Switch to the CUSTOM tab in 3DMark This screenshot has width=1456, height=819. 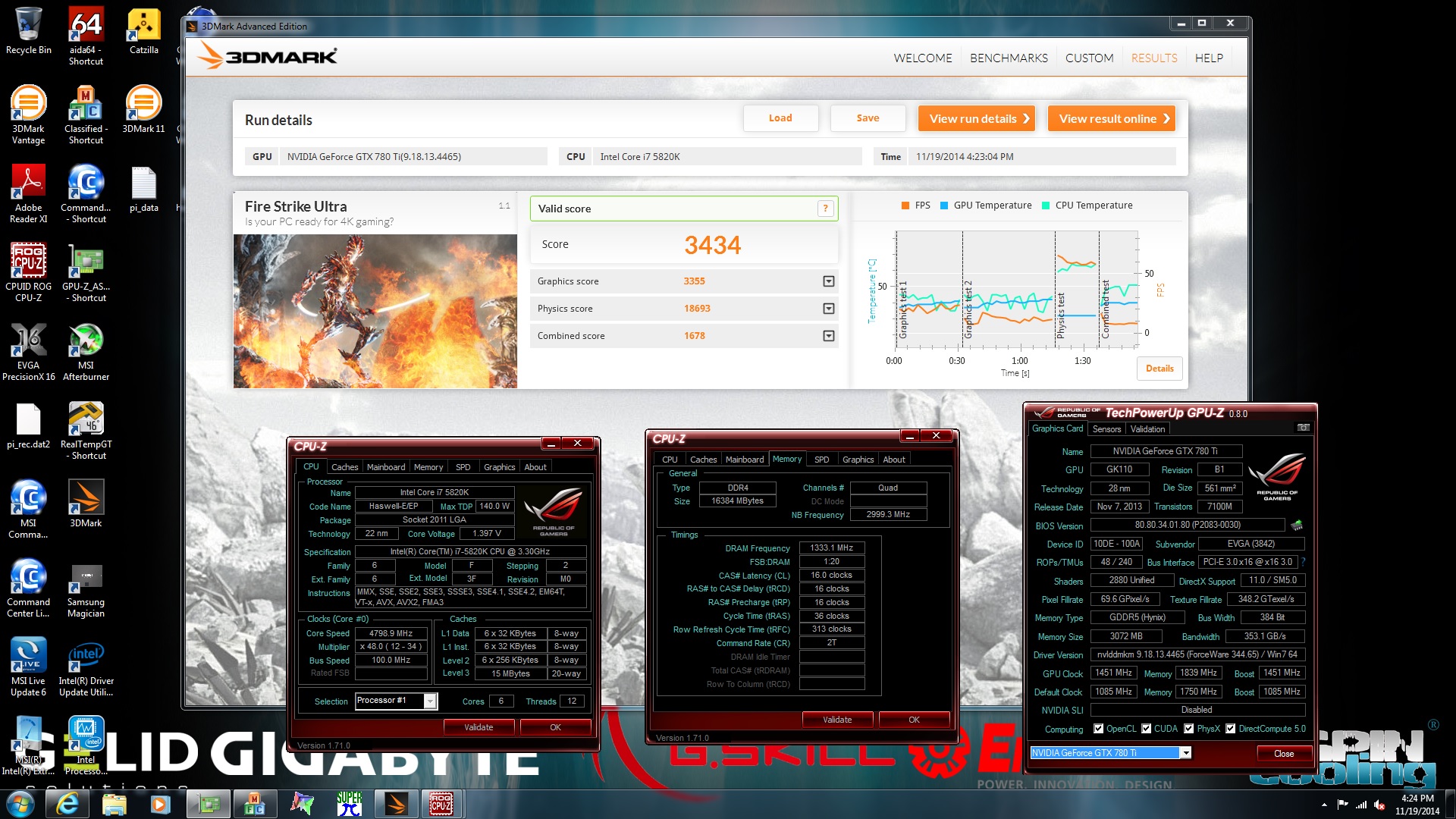pyautogui.click(x=1089, y=58)
